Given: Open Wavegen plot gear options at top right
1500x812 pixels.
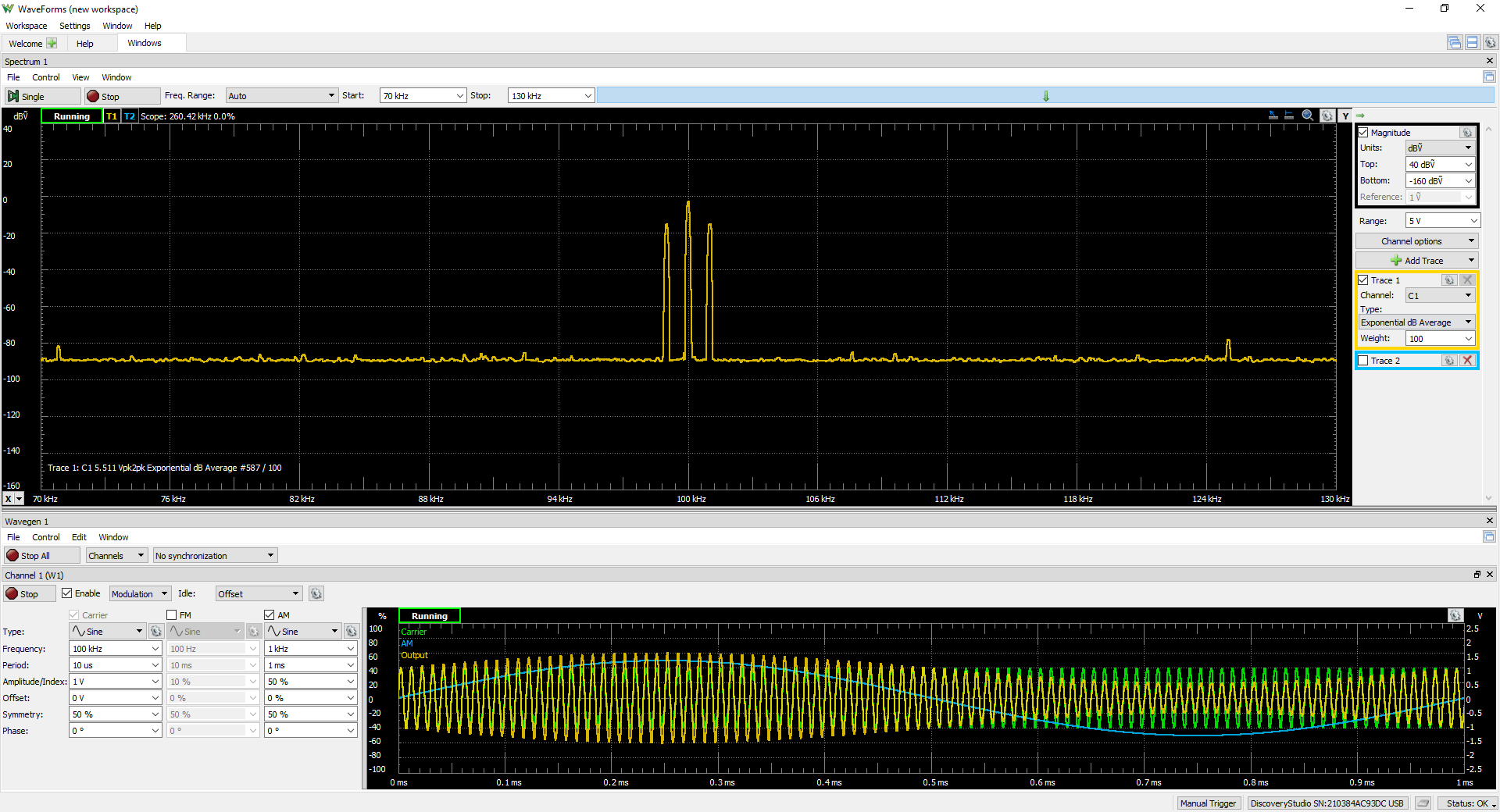Looking at the screenshot, I should point(1455,616).
